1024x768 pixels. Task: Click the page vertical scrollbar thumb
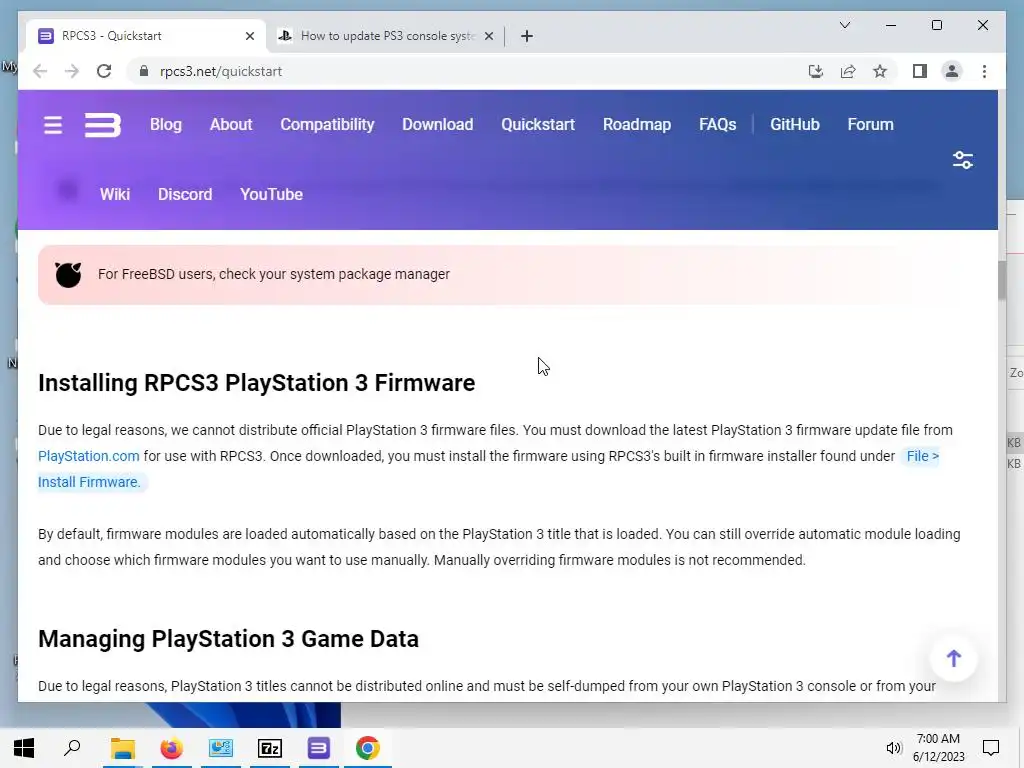[1002, 280]
